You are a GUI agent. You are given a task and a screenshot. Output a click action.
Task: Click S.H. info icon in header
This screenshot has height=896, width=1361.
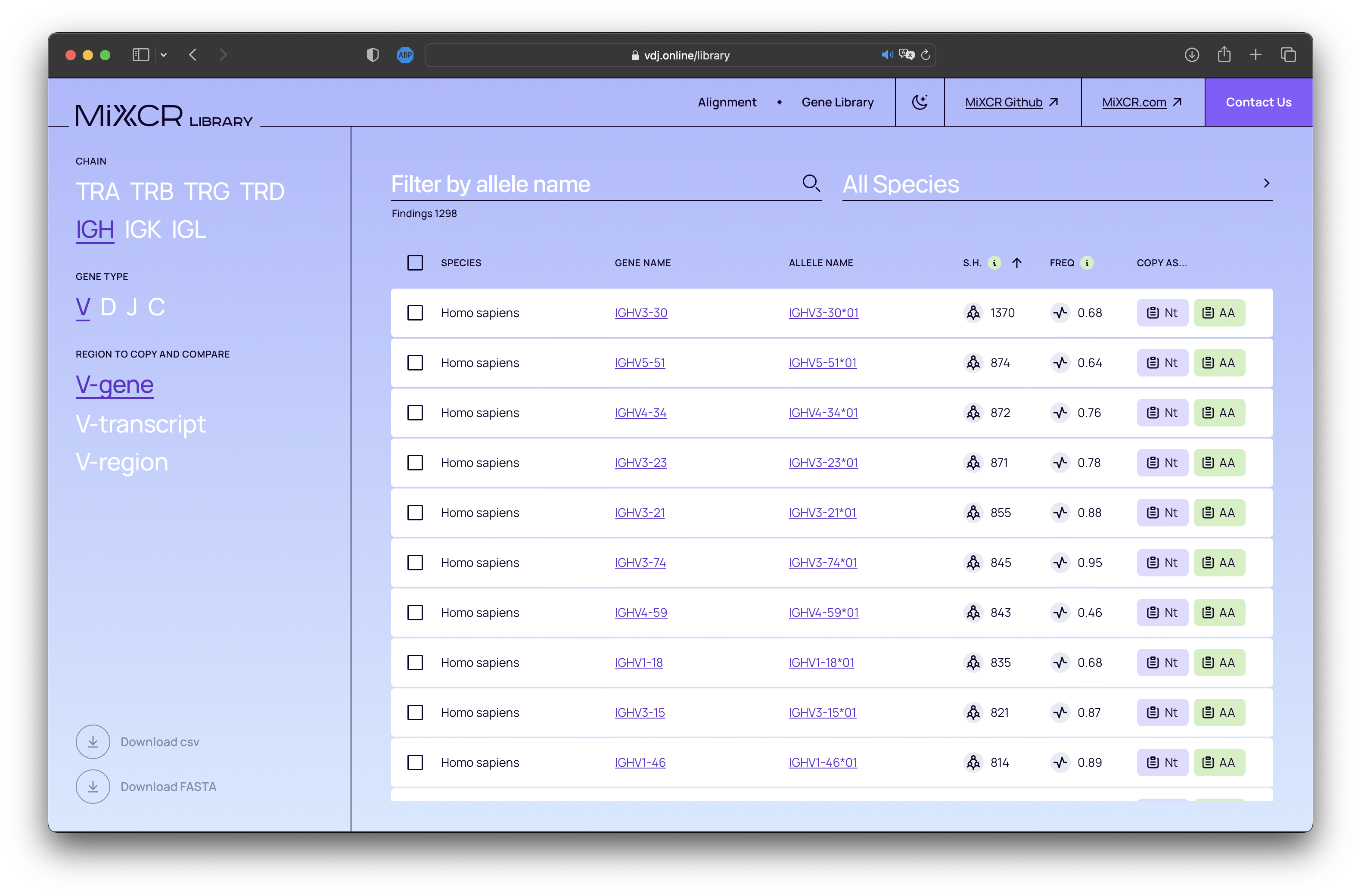(994, 263)
